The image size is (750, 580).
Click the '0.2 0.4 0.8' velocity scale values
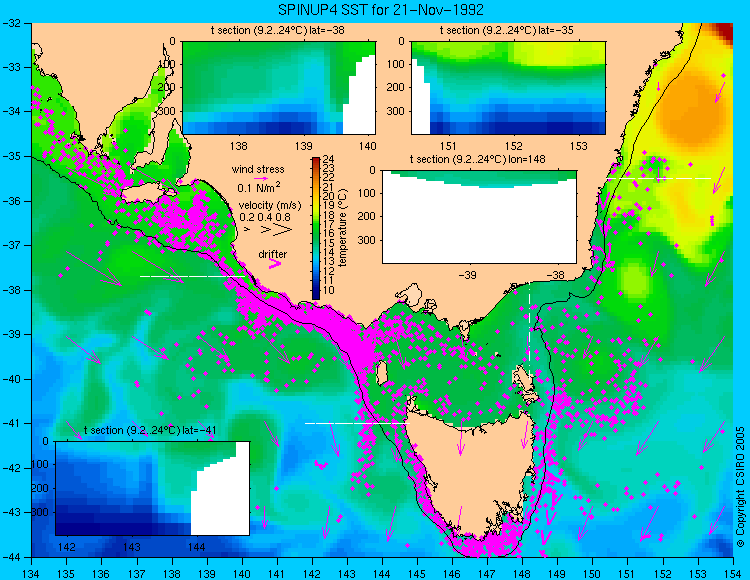coord(265,217)
